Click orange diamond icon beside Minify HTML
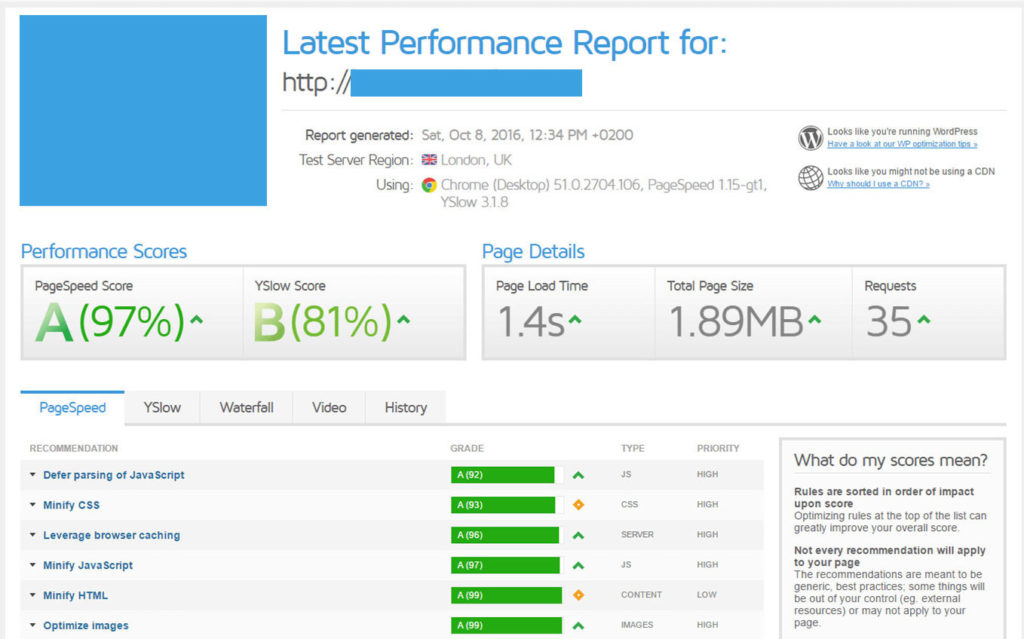Image resolution: width=1024 pixels, height=639 pixels. click(578, 595)
